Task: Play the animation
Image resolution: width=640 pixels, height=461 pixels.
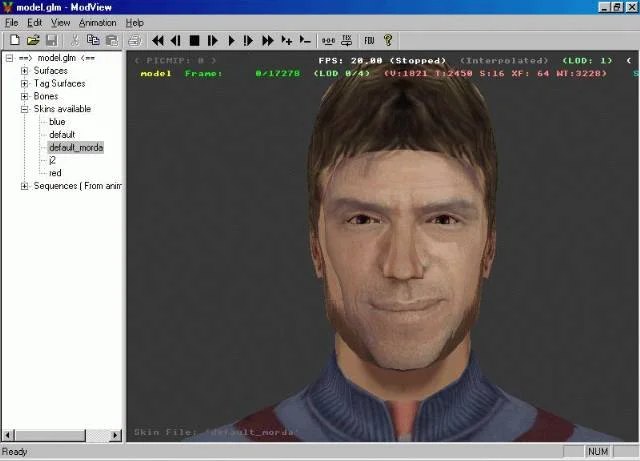Action: (x=231, y=40)
